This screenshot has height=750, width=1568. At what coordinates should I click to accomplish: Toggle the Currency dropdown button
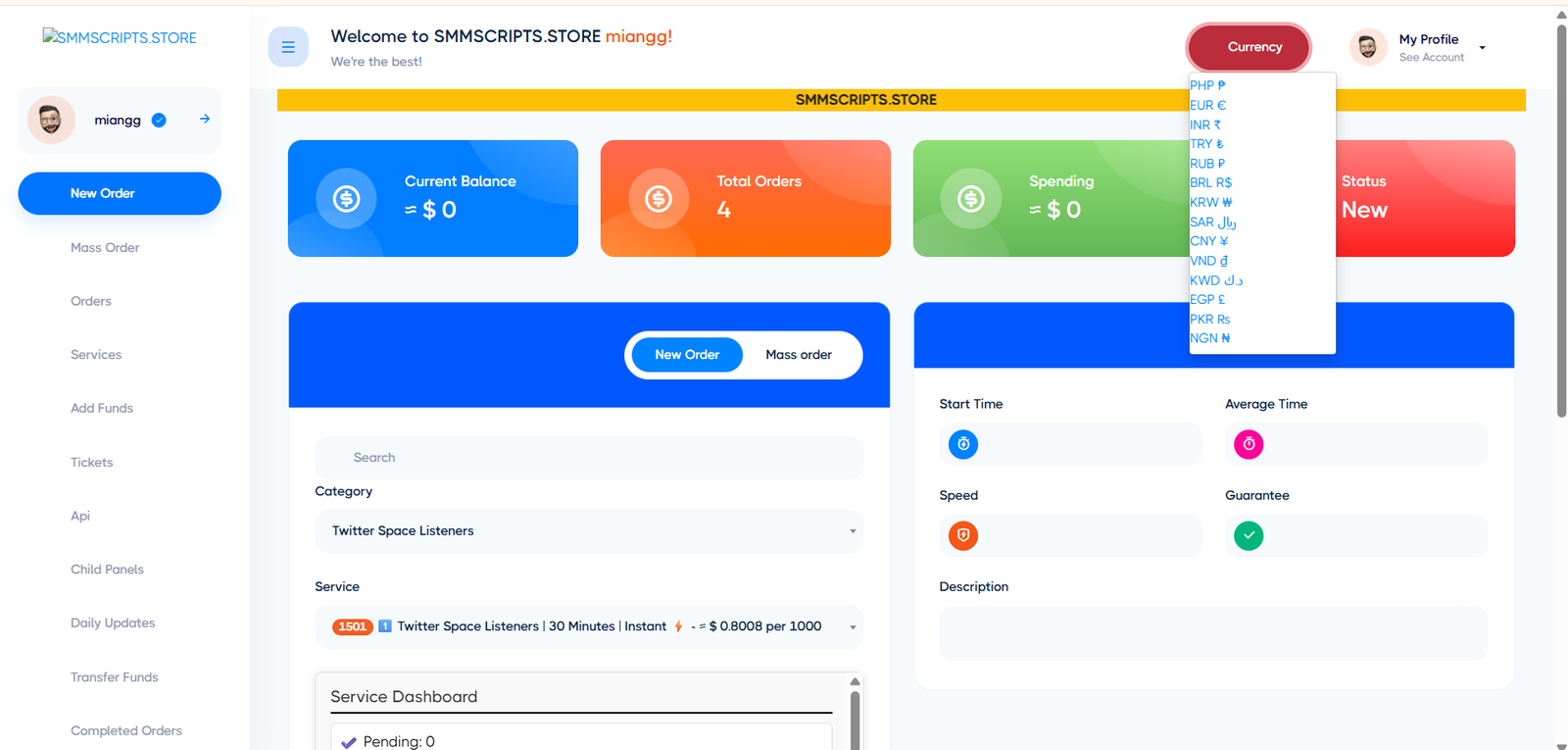pos(1249,47)
